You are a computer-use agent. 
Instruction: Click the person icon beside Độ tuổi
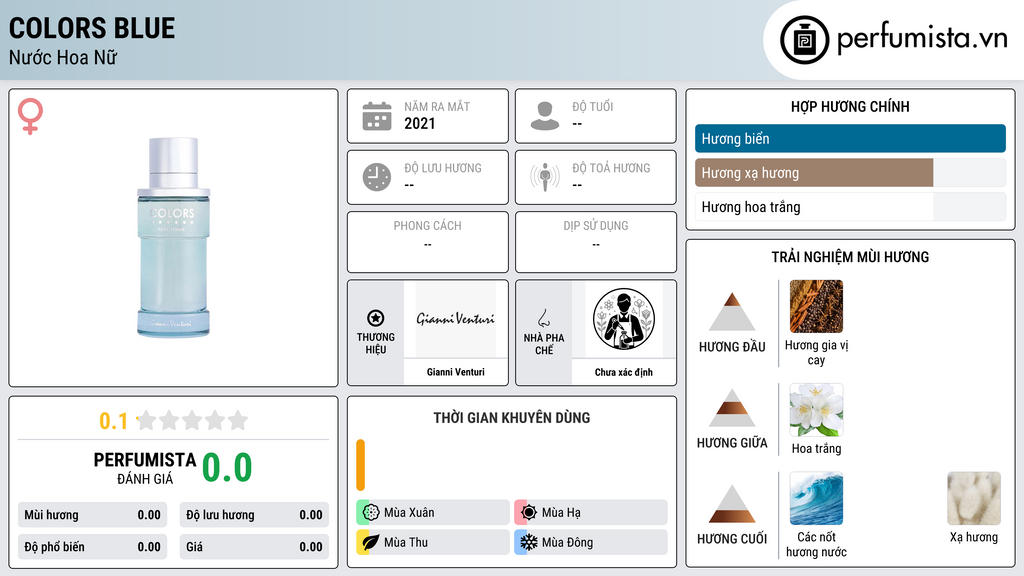(x=545, y=116)
